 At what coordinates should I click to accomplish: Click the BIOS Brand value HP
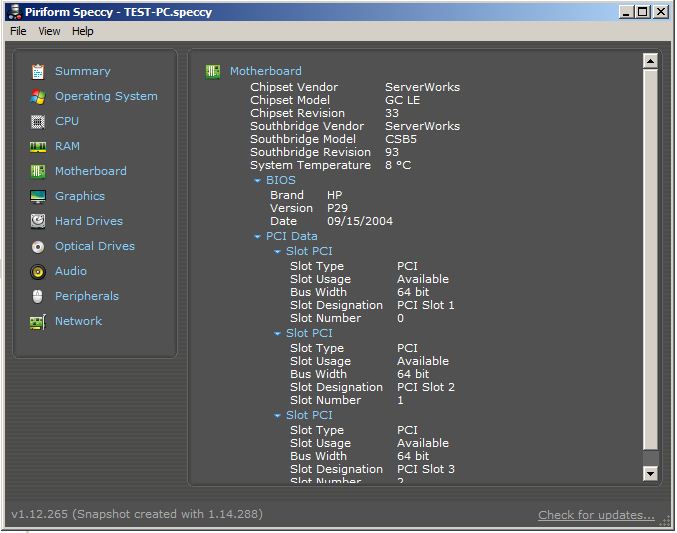point(335,195)
